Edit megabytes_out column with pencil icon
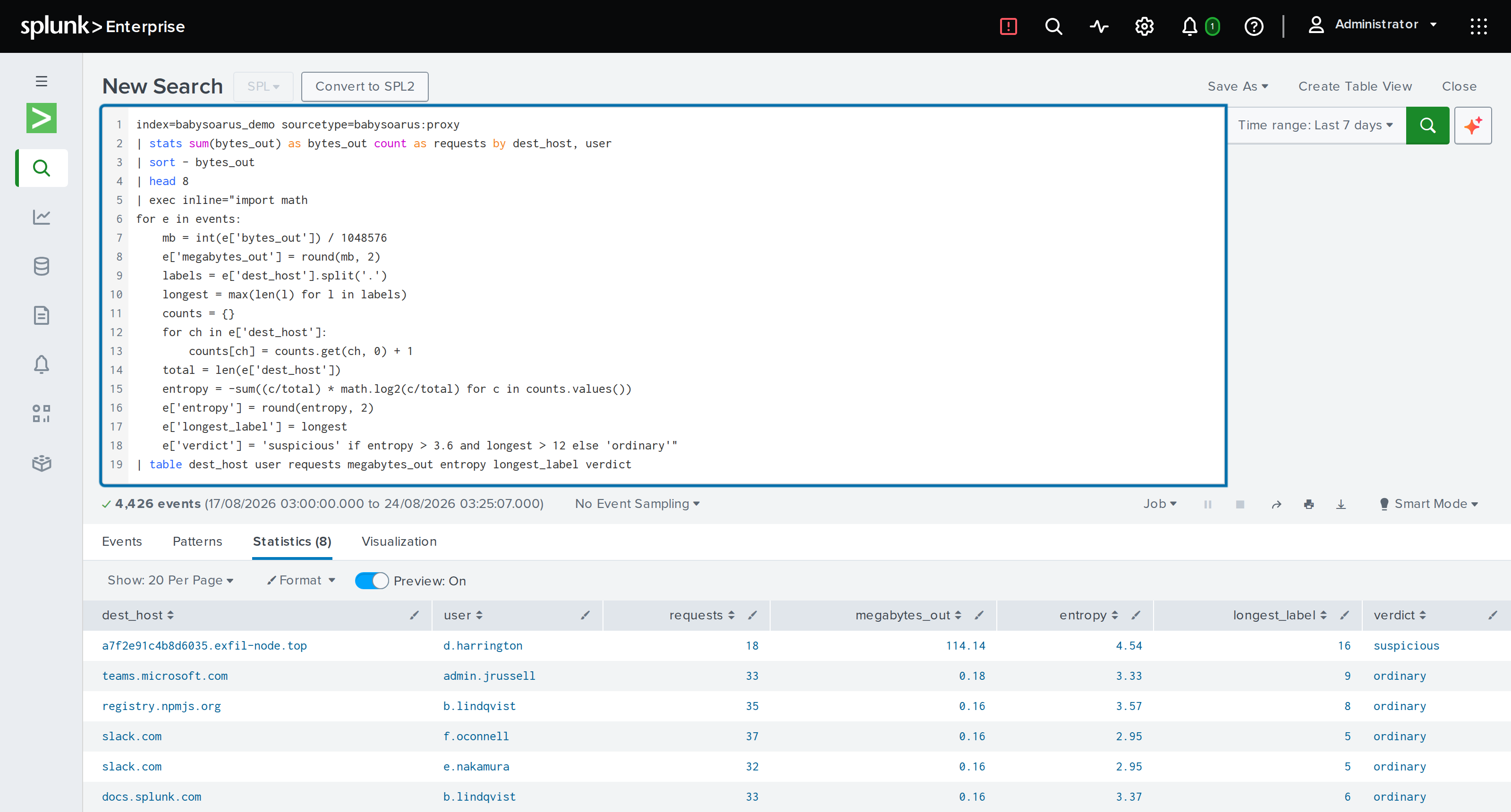1511x812 pixels. [x=978, y=615]
